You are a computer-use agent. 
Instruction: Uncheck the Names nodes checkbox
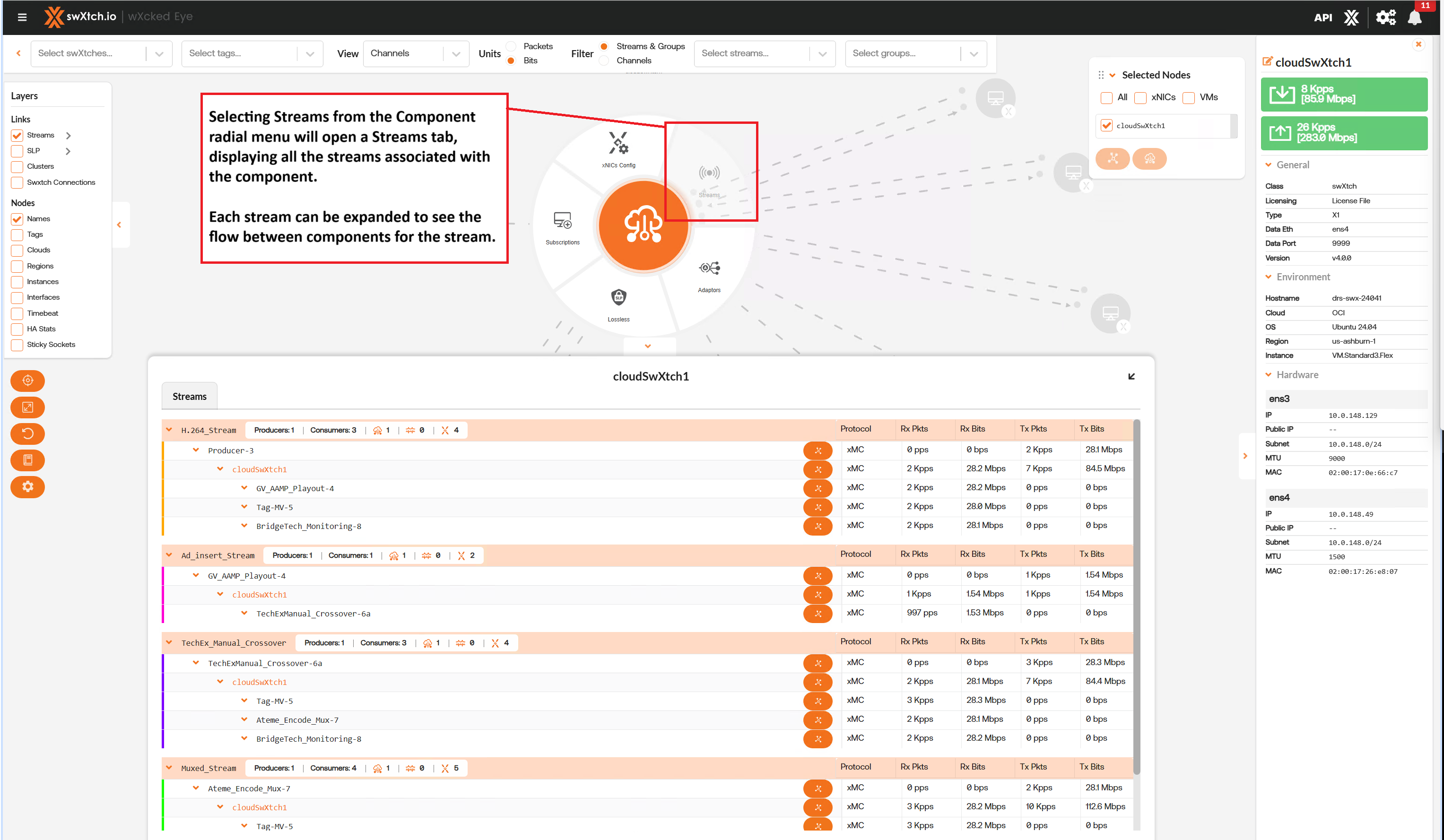tap(17, 219)
